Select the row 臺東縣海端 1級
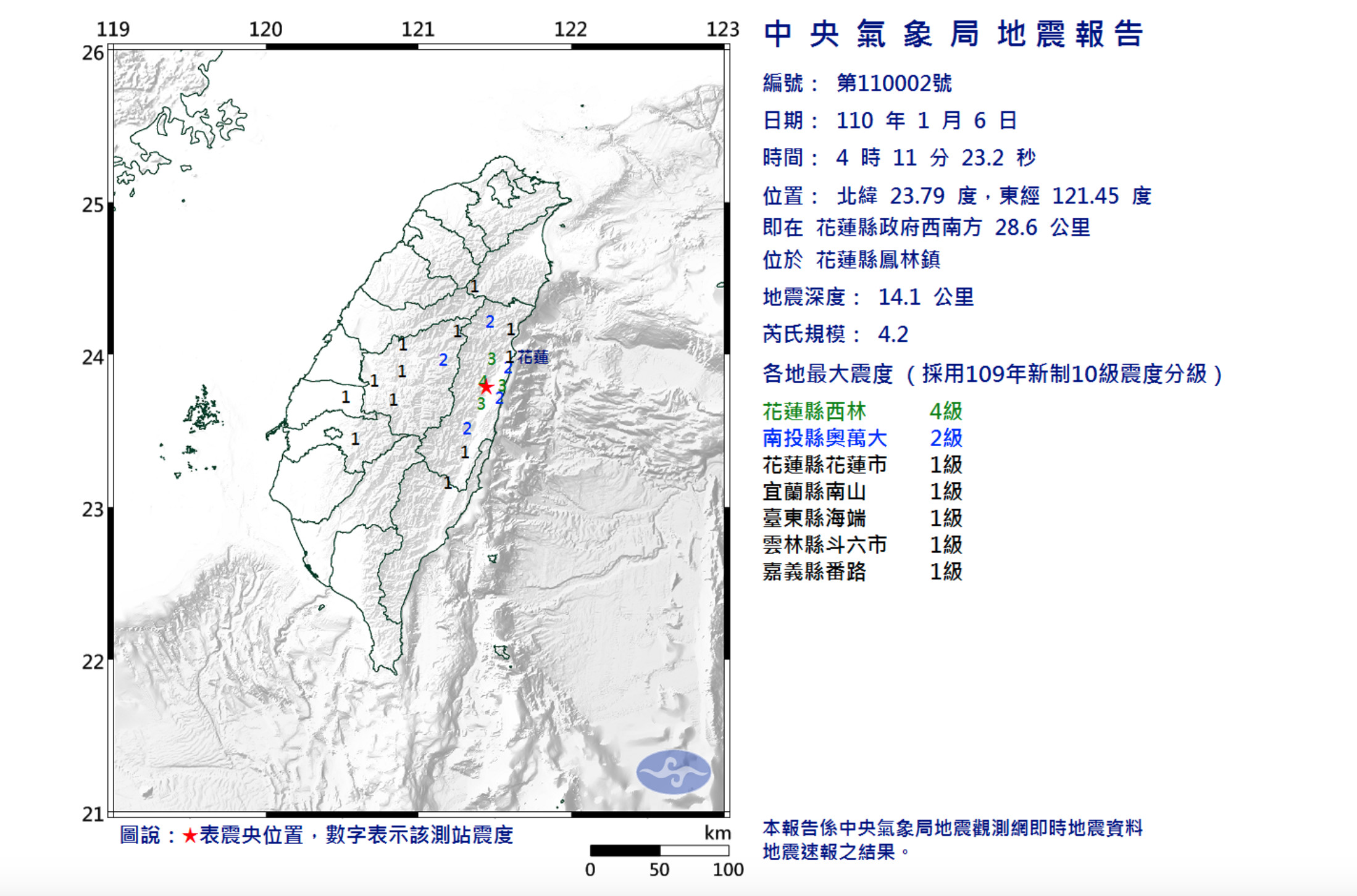Viewport: 1357px width, 896px height. [x=862, y=518]
